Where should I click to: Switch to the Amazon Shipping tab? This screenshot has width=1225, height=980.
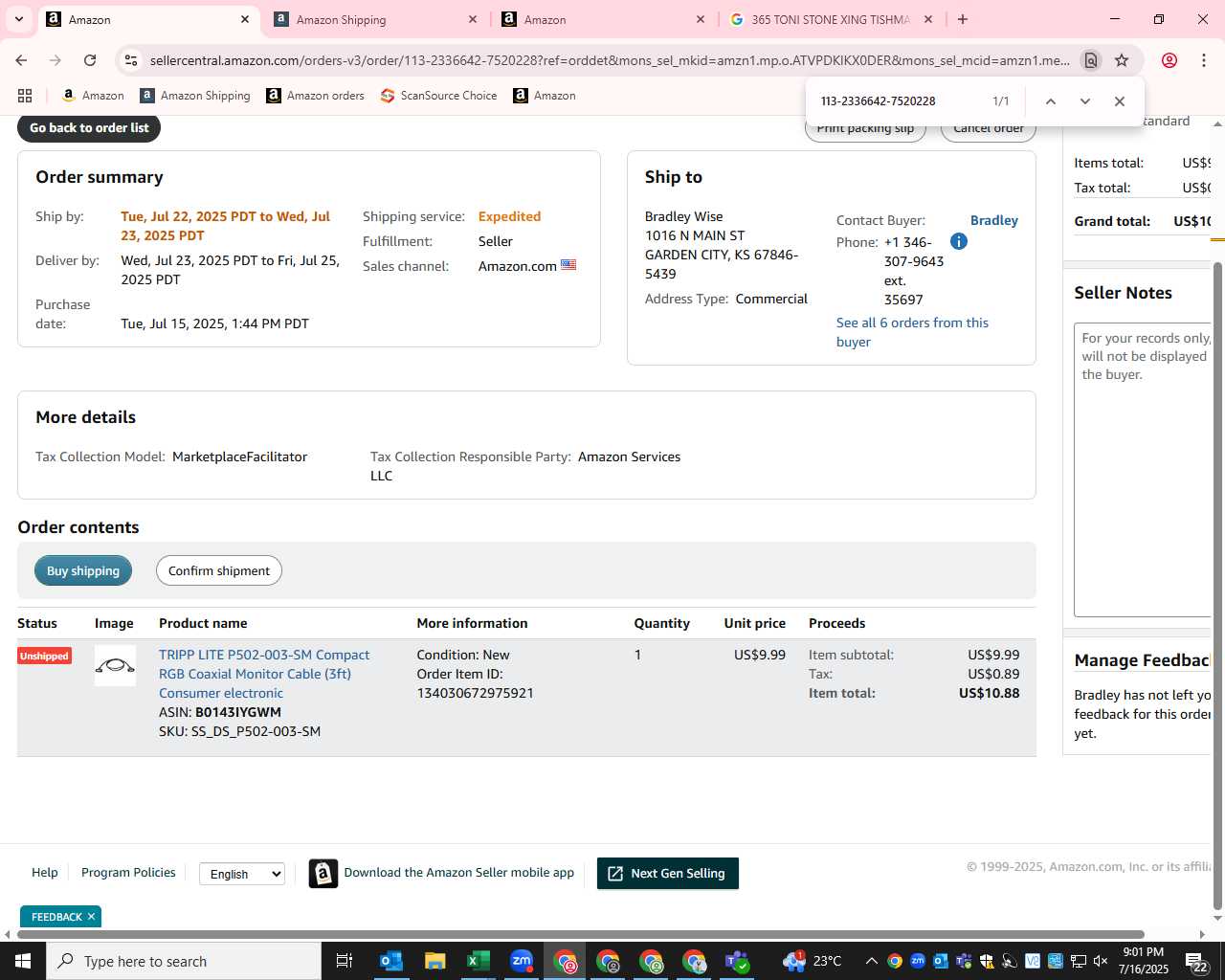point(374,19)
